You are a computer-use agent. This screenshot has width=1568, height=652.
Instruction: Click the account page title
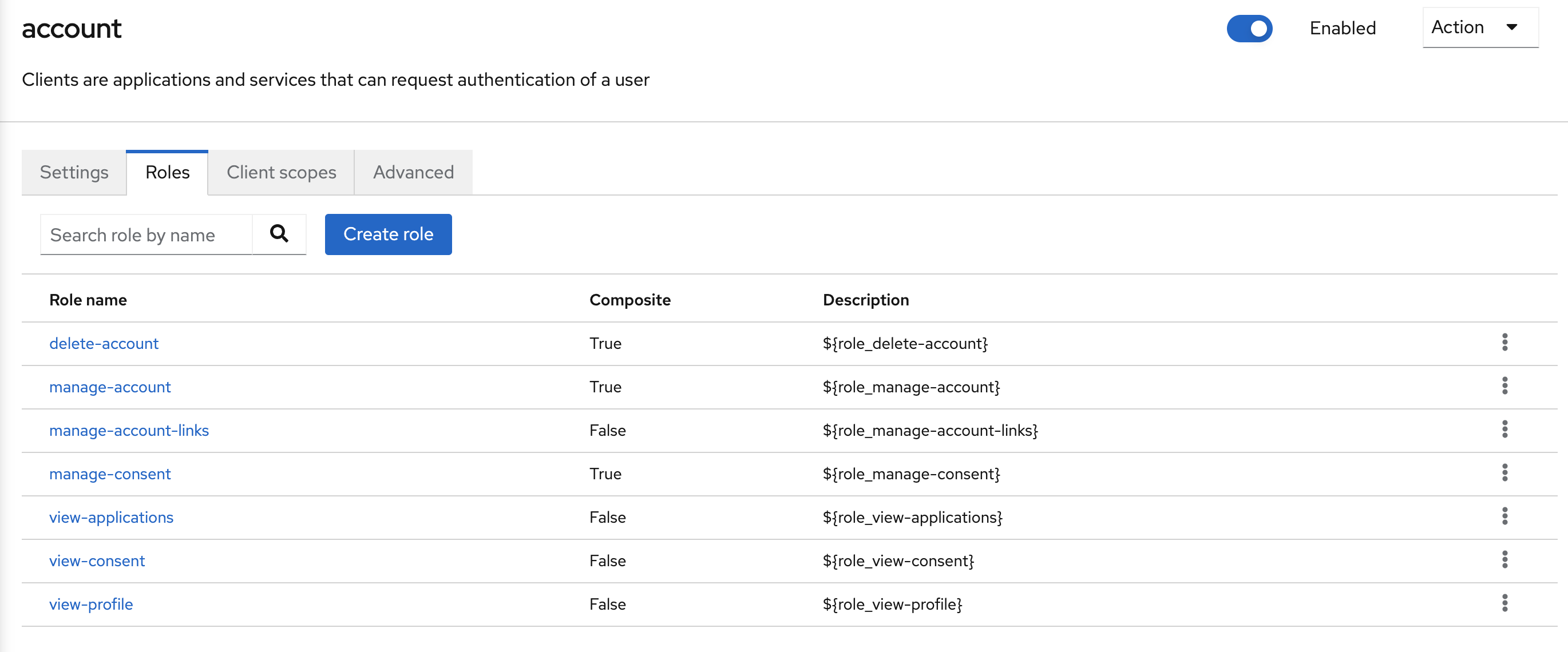(72, 29)
